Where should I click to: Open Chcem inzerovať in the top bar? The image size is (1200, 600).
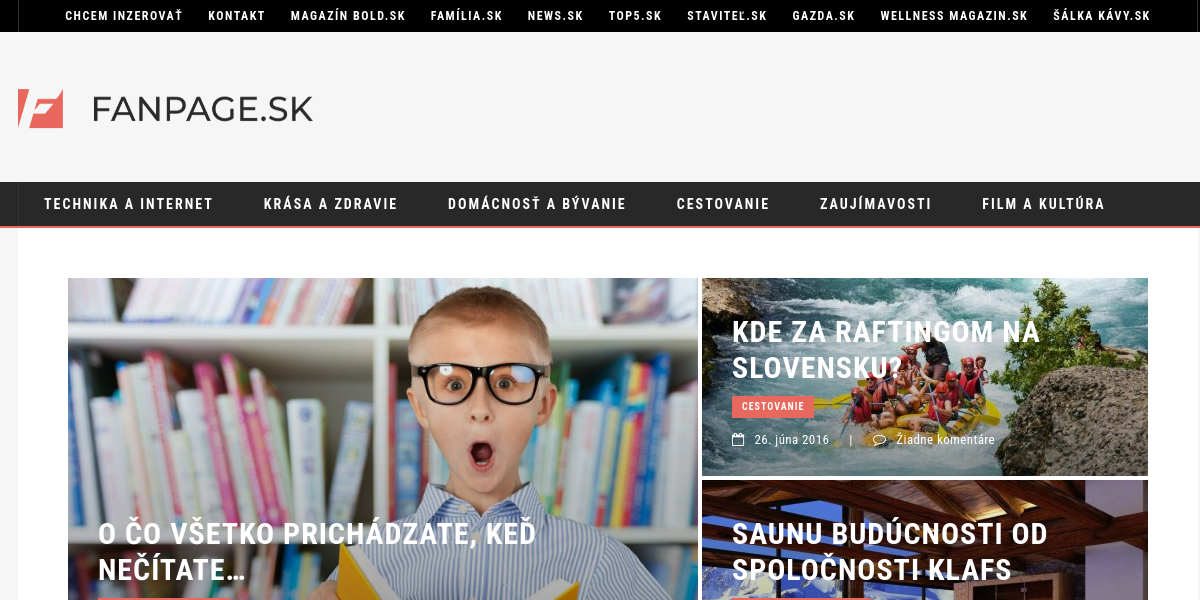[x=124, y=16]
